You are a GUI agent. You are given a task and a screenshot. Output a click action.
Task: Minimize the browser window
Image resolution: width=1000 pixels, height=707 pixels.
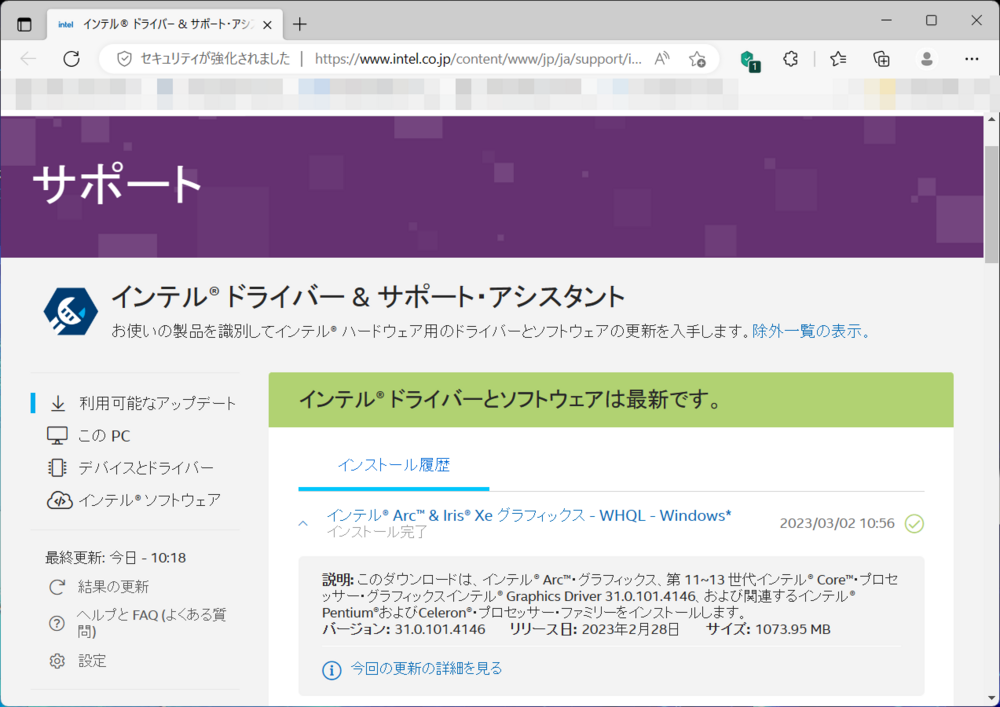click(886, 20)
